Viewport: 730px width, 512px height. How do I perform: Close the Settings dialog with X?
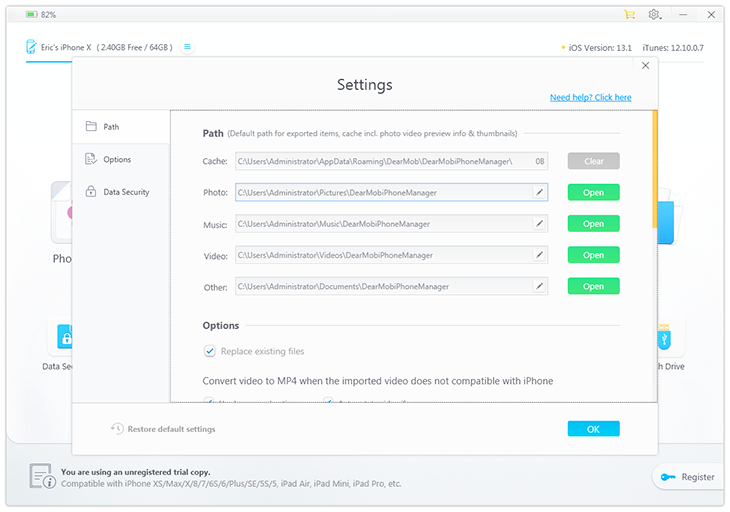(645, 66)
